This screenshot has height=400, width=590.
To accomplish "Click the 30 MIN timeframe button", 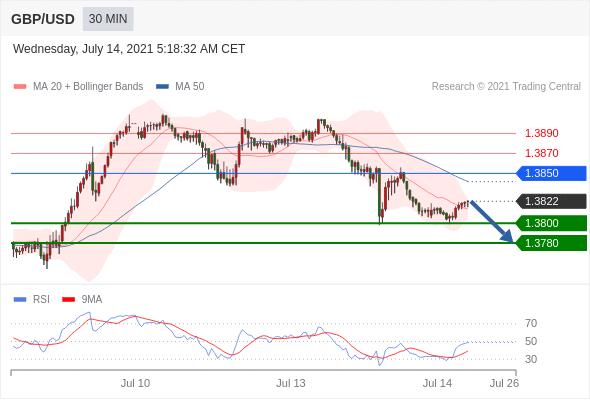I will pyautogui.click(x=108, y=19).
